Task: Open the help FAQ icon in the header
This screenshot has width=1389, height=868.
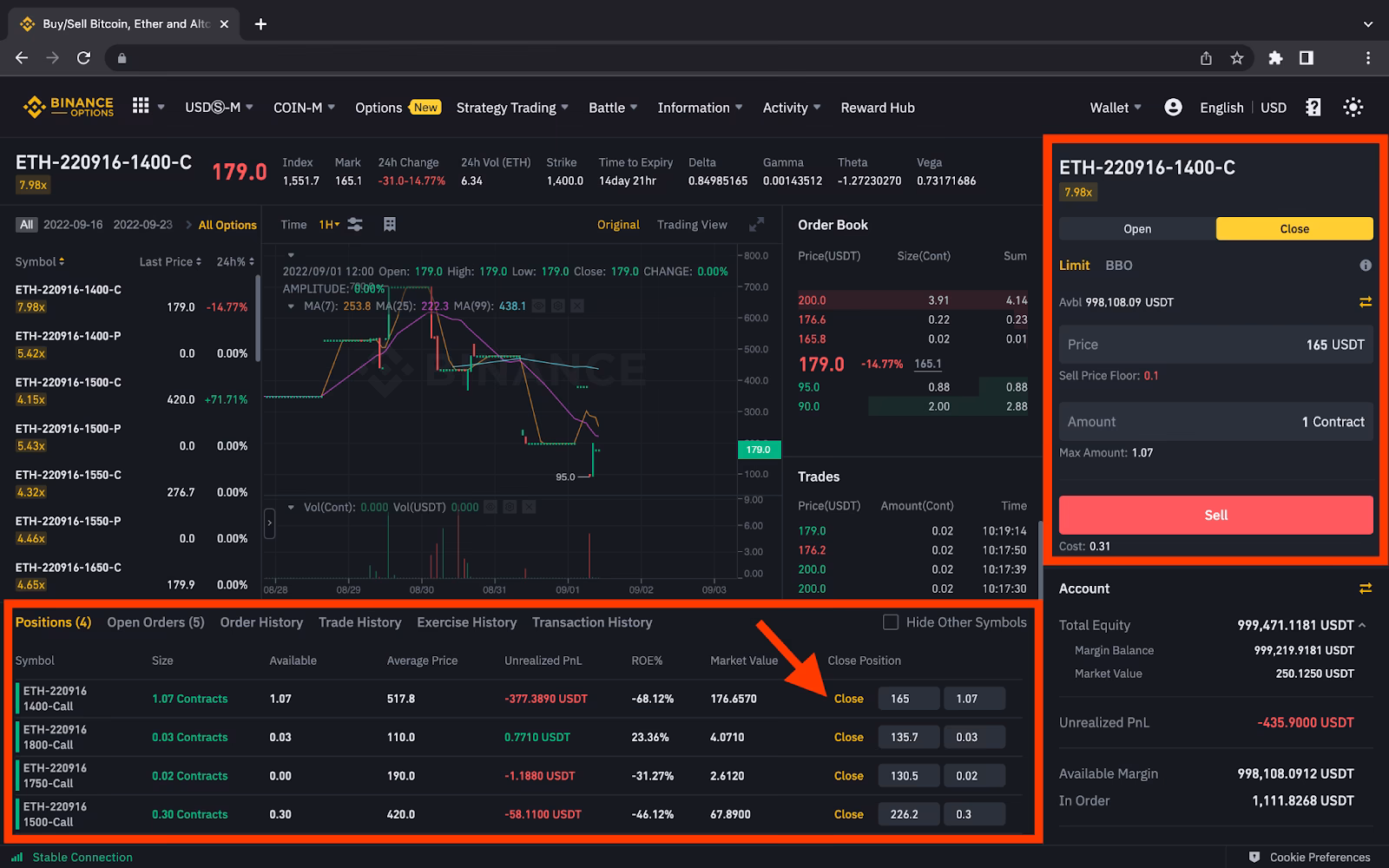Action: [x=1313, y=107]
